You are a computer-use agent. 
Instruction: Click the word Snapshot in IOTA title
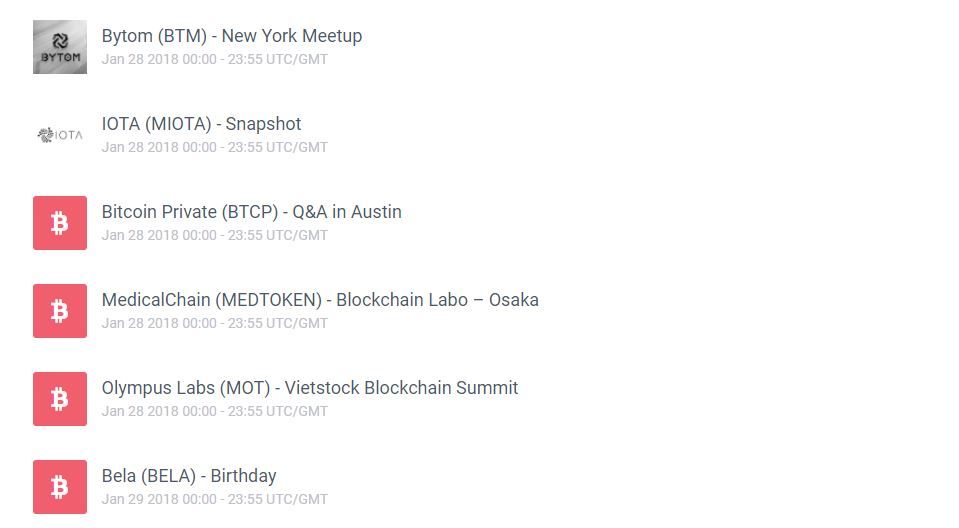click(x=264, y=124)
